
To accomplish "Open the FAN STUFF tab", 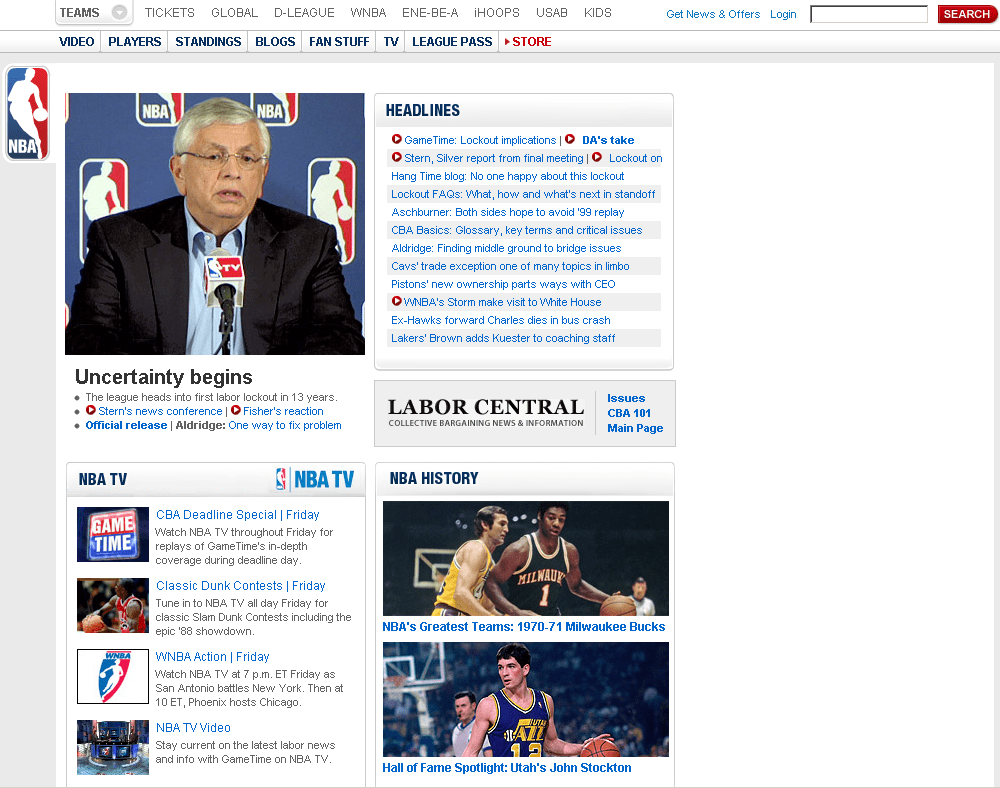I will coord(339,41).
